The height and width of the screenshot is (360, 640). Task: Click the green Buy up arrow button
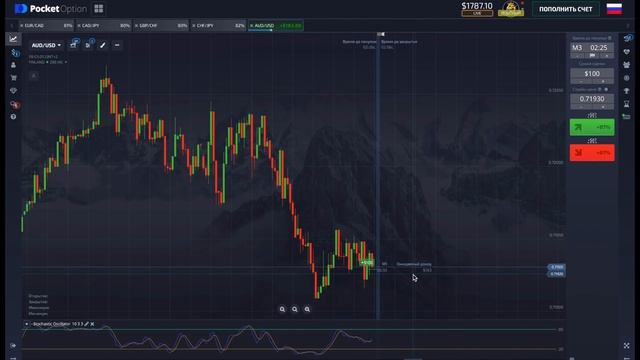click(x=592, y=127)
